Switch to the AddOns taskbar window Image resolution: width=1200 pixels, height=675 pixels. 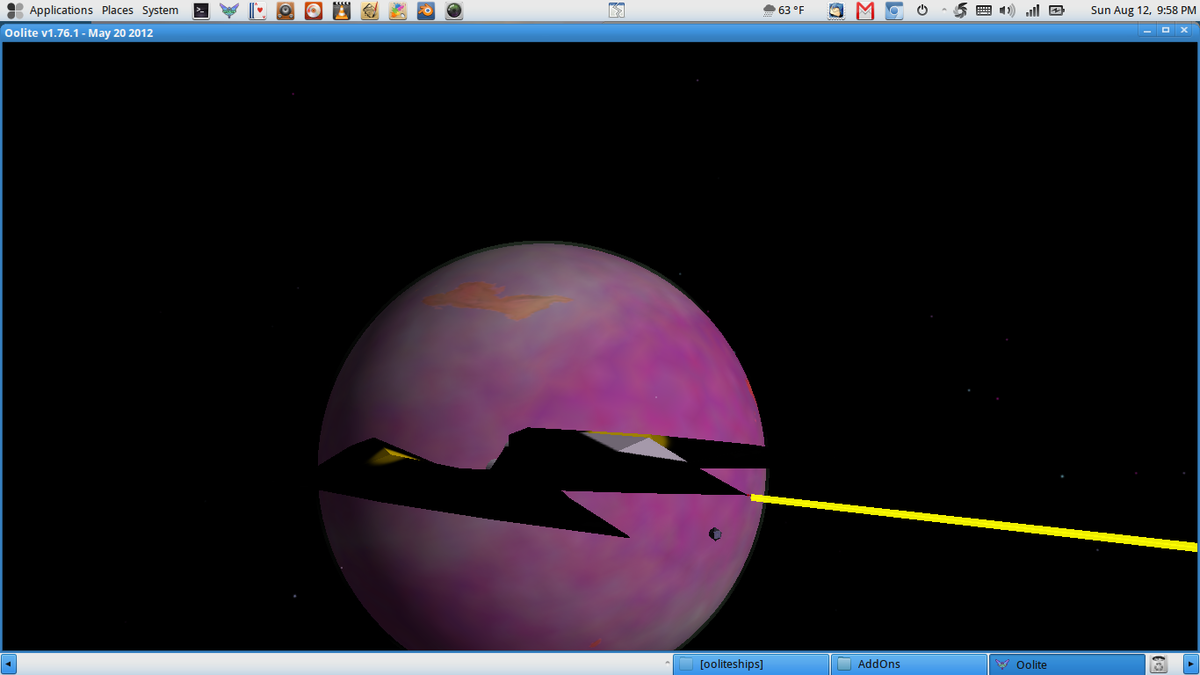tap(908, 664)
